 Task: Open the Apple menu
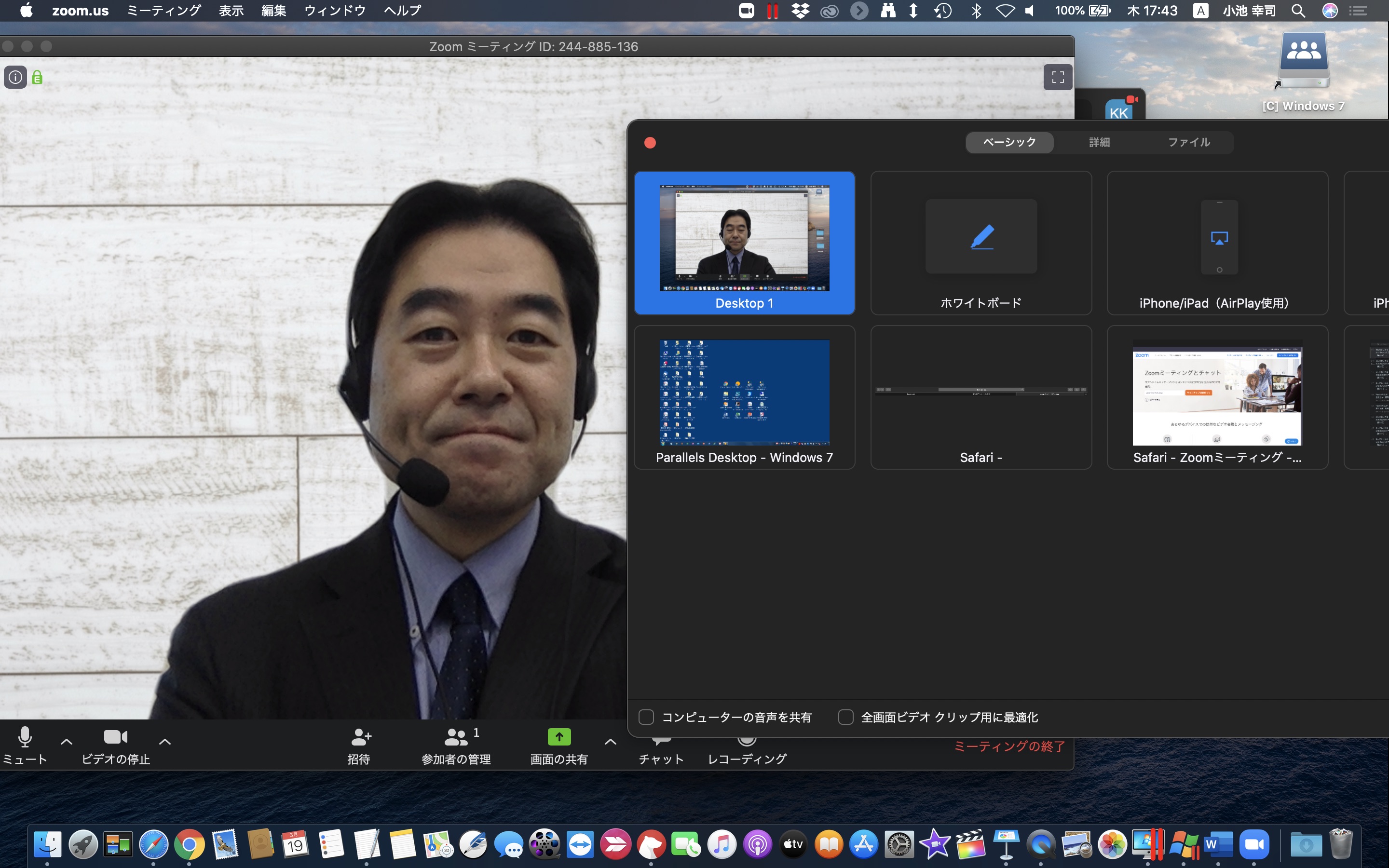pyautogui.click(x=27, y=10)
